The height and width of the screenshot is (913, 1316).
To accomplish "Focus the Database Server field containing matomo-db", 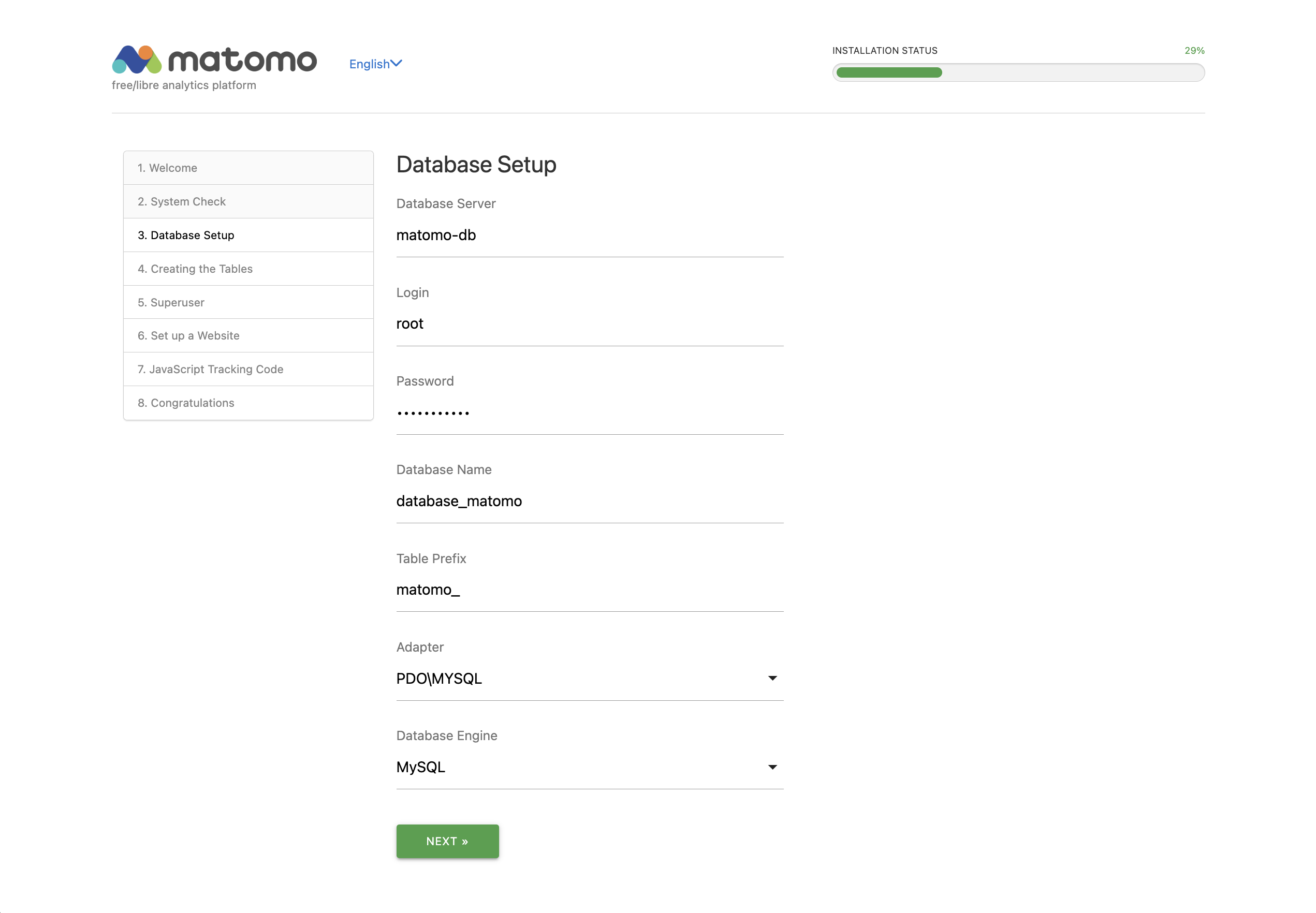I will pyautogui.click(x=589, y=235).
